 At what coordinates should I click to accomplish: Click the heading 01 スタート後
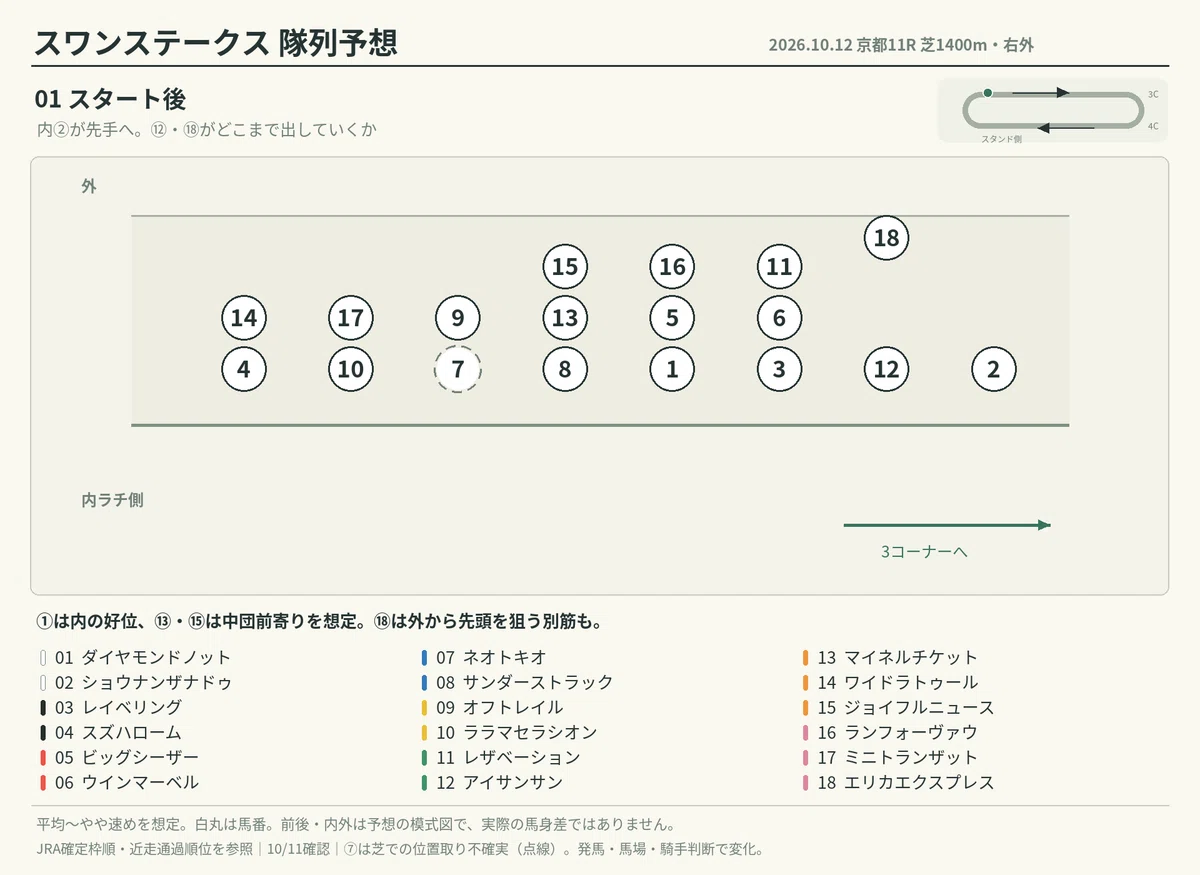point(110,99)
